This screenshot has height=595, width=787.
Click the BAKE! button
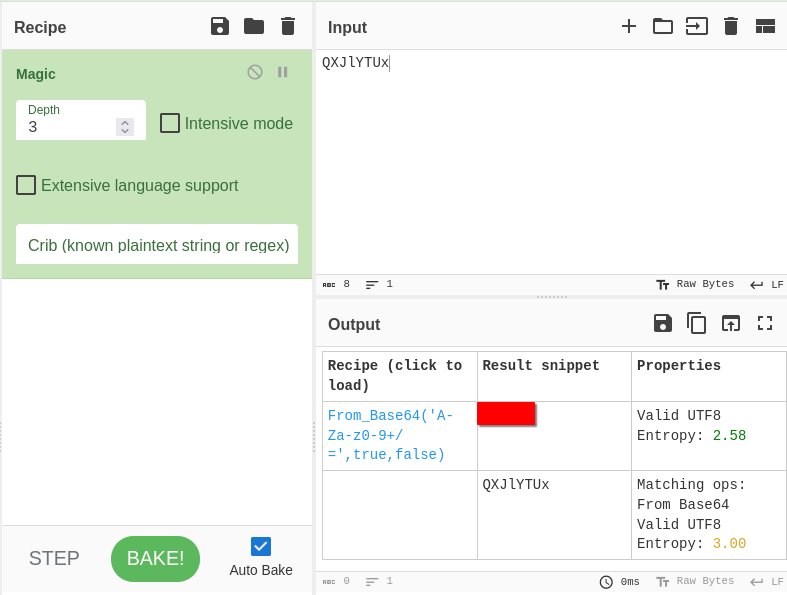click(155, 558)
